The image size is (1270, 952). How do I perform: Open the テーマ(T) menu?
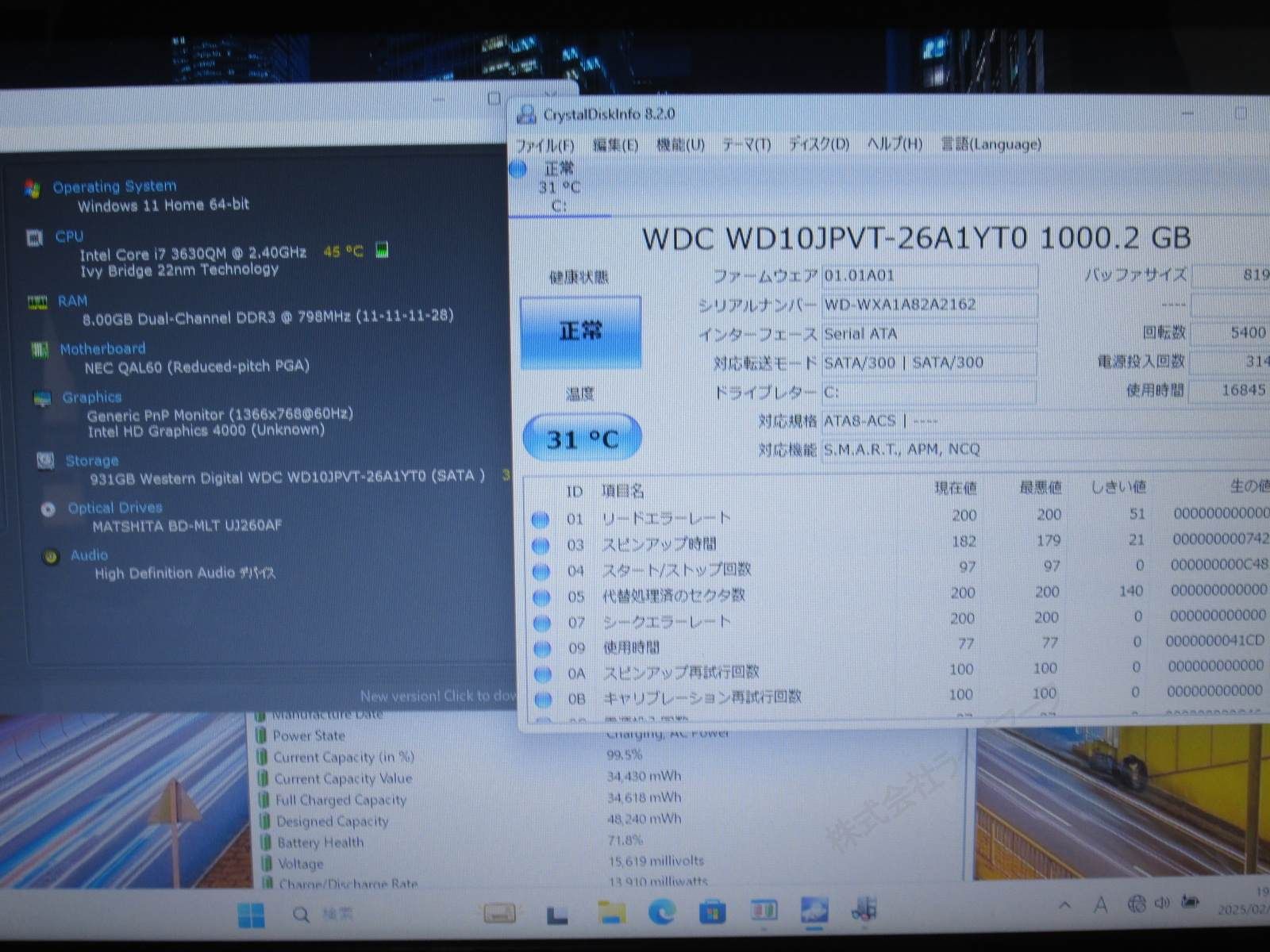click(x=746, y=144)
